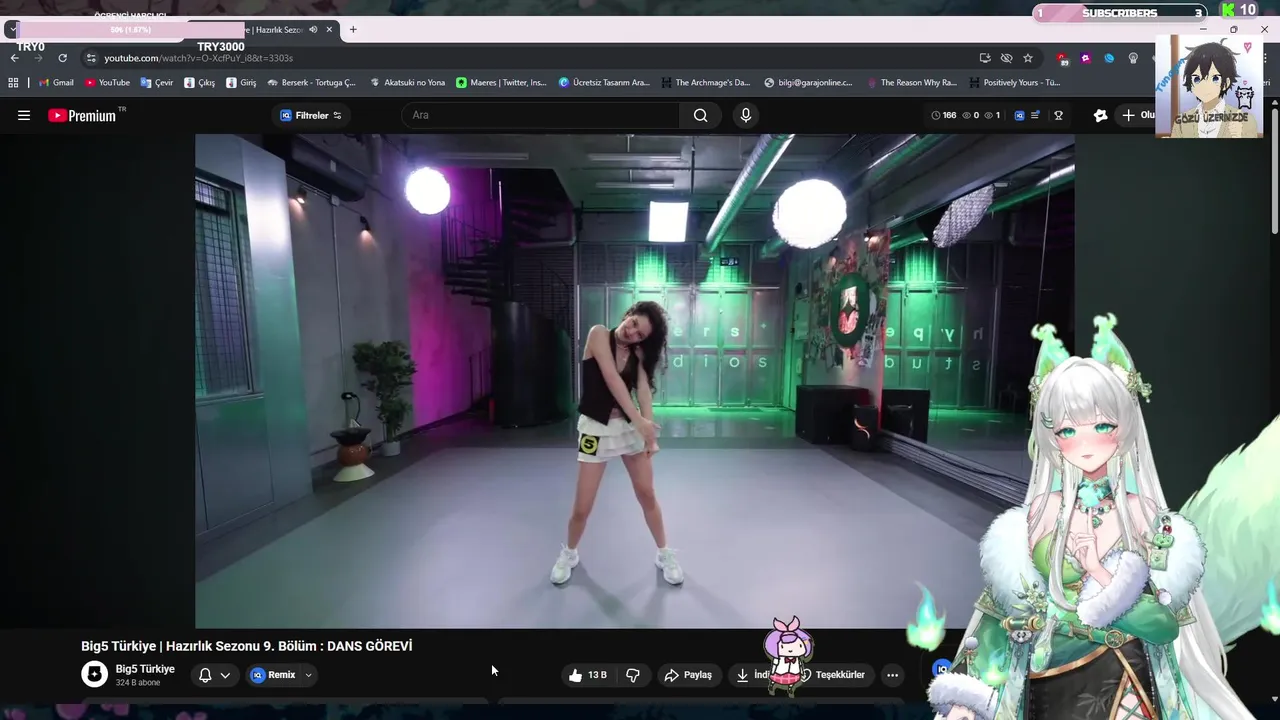The image size is (1280, 720).
Task: Start voice search with microphone icon
Action: tap(745, 115)
